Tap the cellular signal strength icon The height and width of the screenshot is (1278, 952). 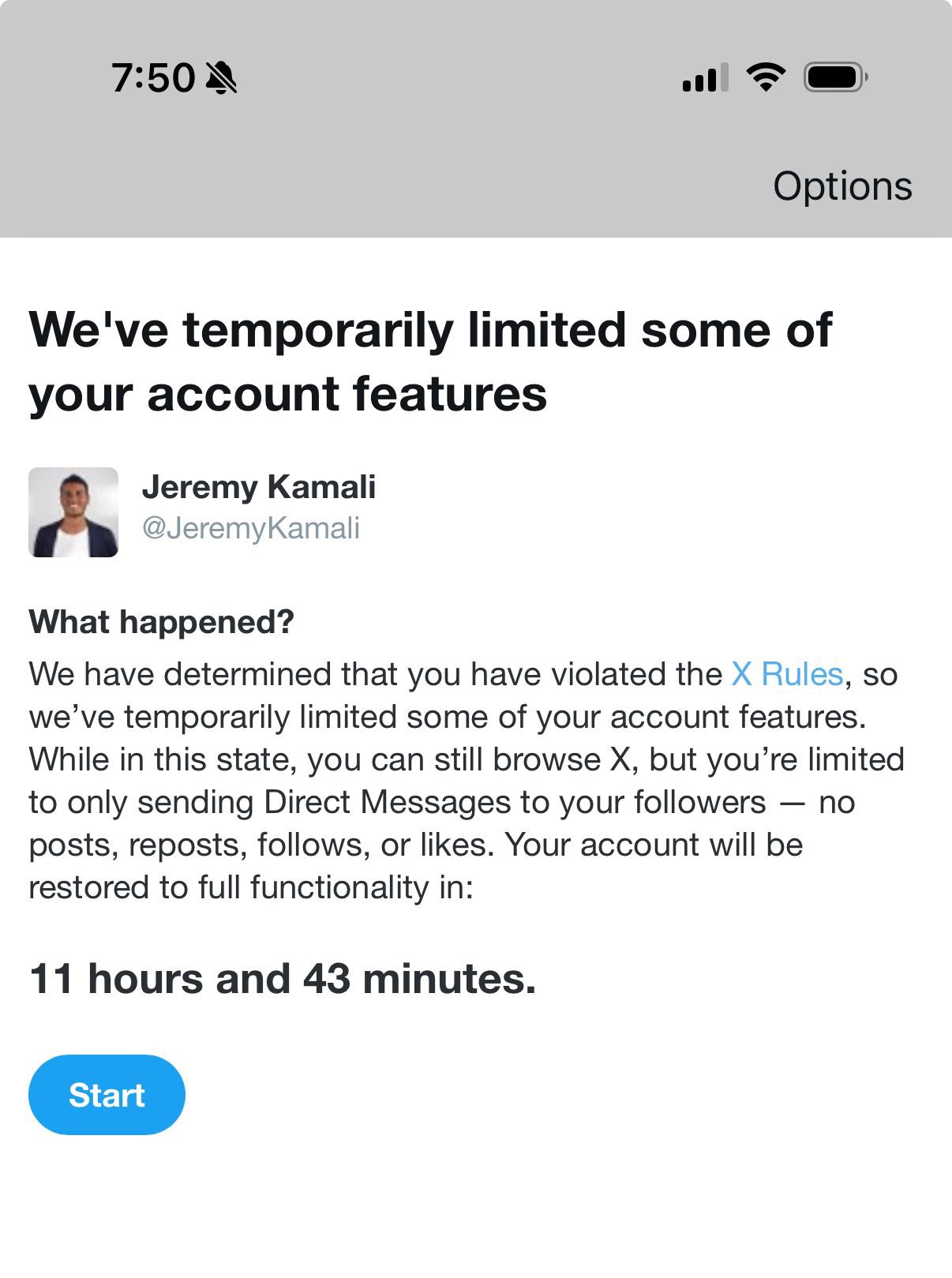tap(704, 78)
